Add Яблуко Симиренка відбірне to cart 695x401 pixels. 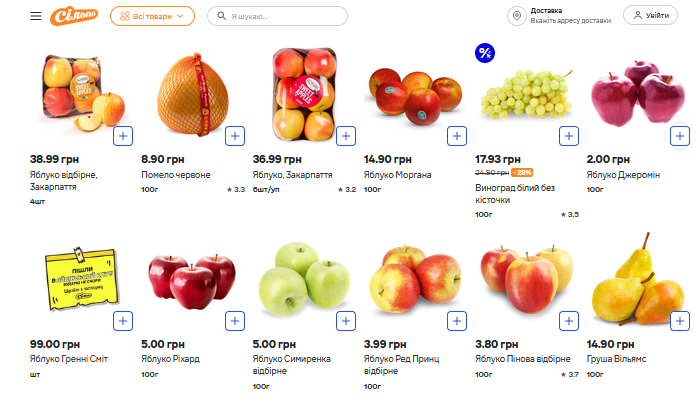(x=346, y=321)
